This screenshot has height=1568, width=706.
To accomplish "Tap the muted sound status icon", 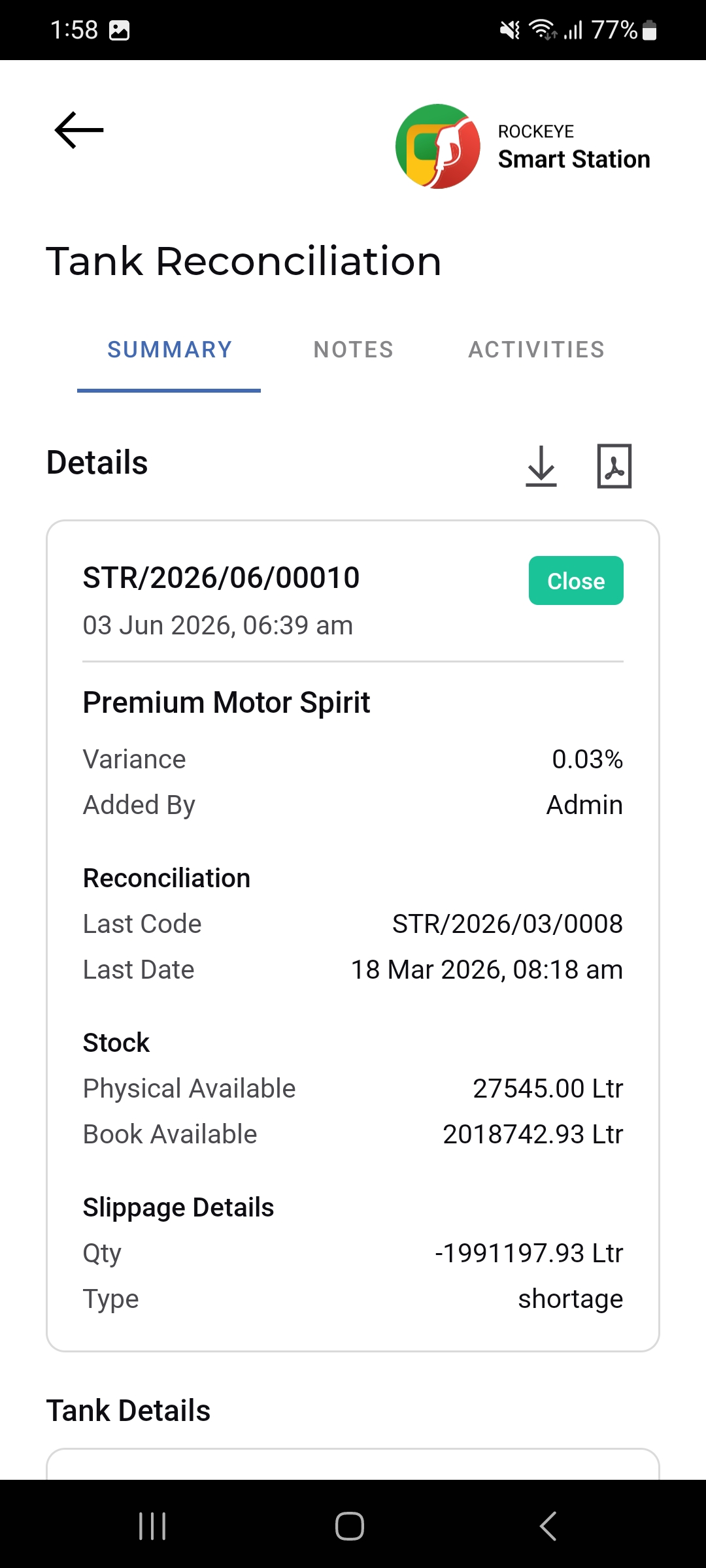I will pyautogui.click(x=510, y=30).
